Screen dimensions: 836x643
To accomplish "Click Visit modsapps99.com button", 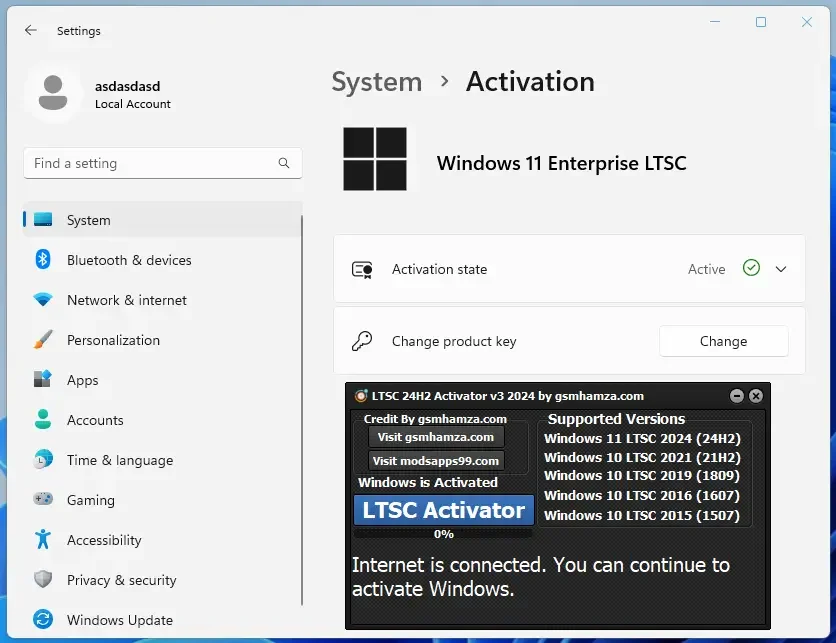I will pos(436,461).
